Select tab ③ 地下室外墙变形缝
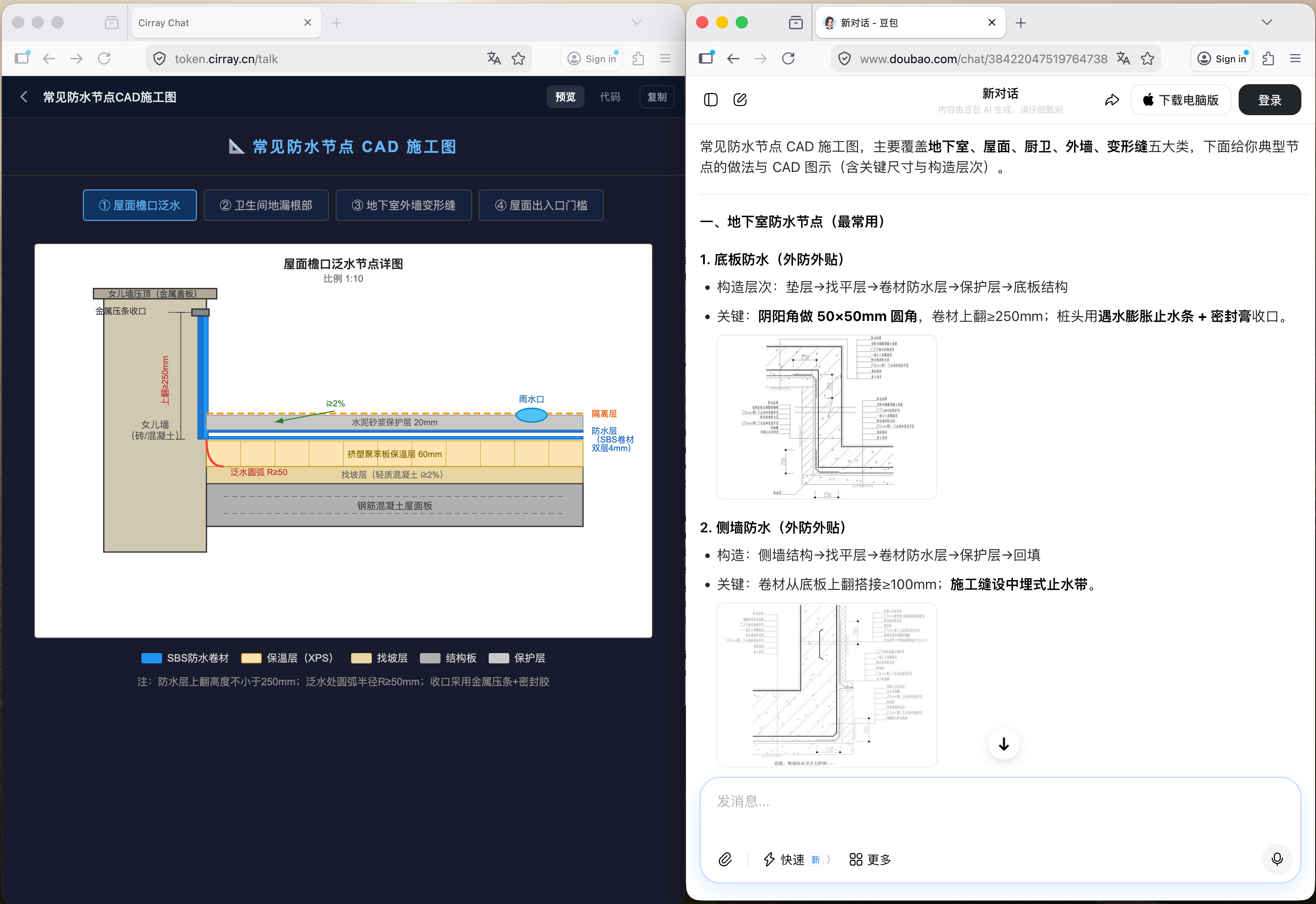The width and height of the screenshot is (1316, 904). coord(404,205)
